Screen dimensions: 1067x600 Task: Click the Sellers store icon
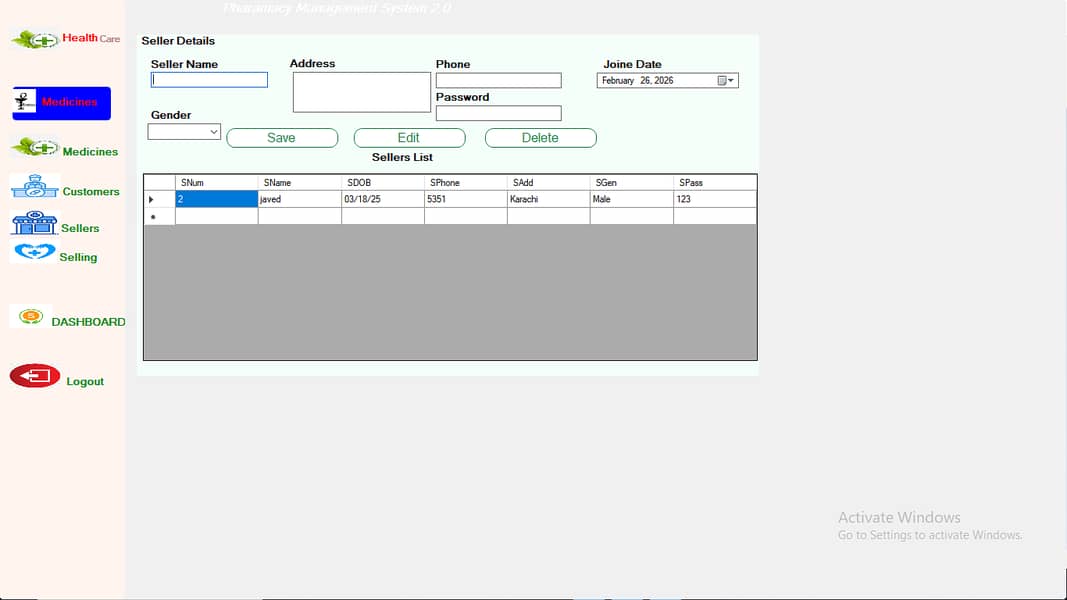tap(34, 224)
